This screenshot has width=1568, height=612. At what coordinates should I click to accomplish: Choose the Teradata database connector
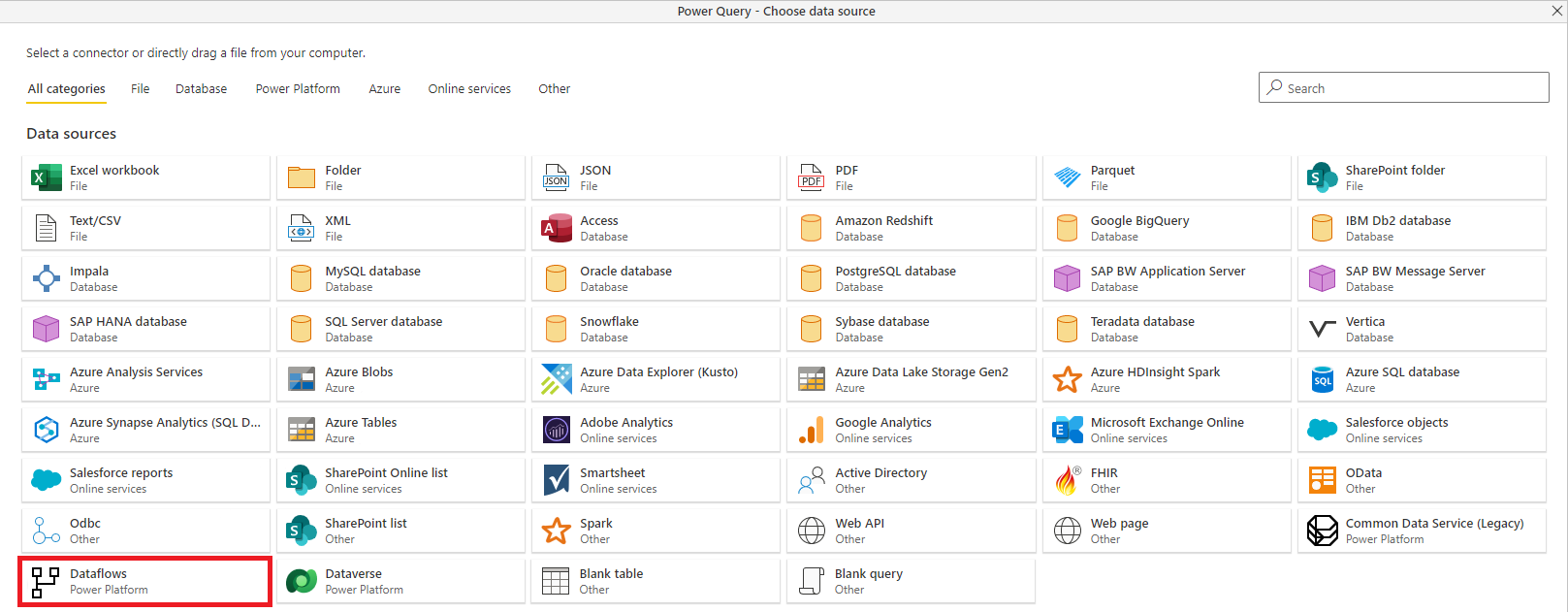tap(1166, 329)
